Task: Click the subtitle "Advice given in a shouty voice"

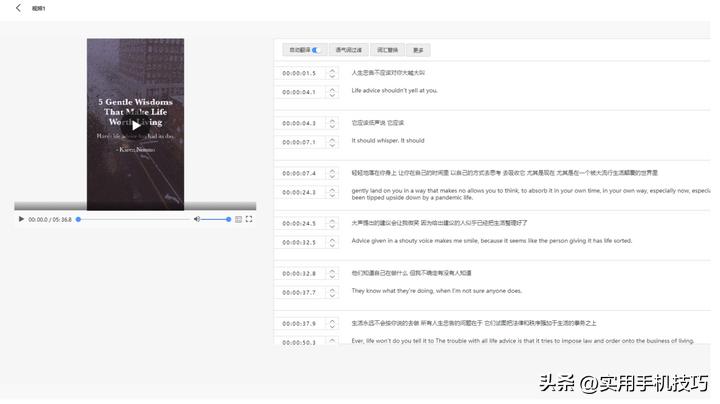Action: (x=492, y=241)
